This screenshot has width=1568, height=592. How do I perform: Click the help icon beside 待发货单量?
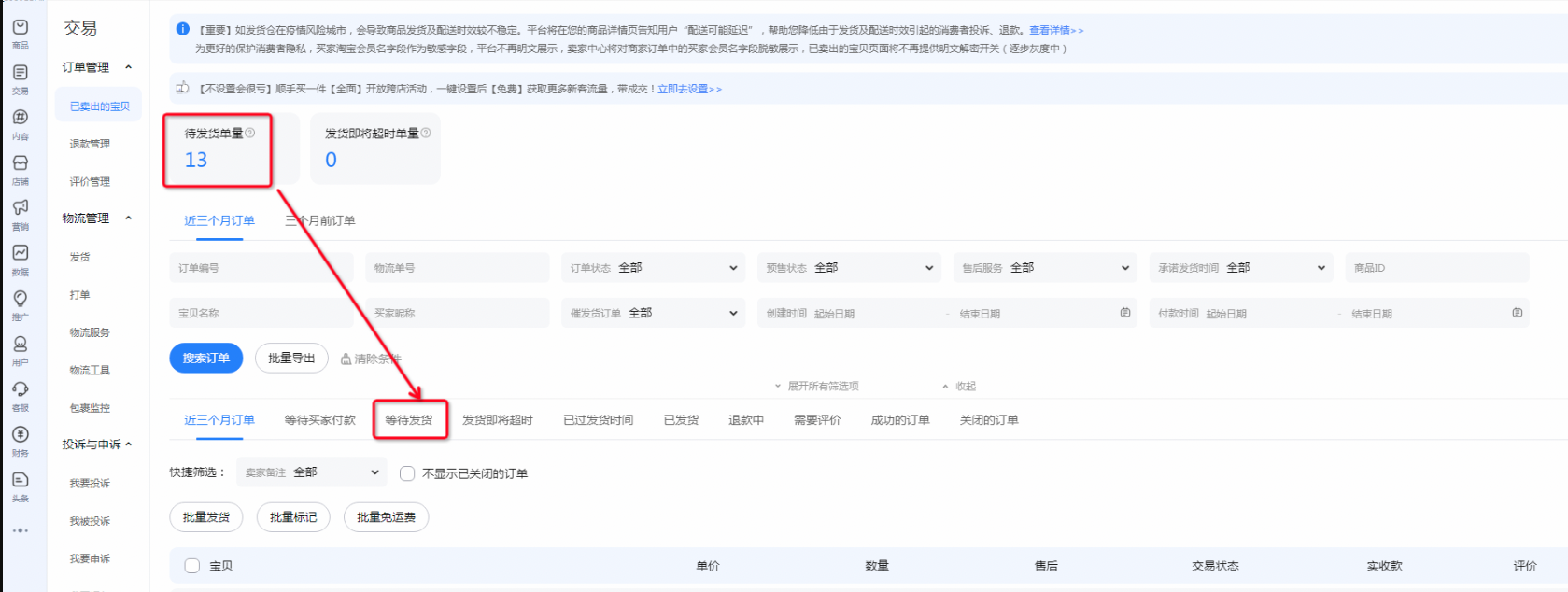tap(250, 133)
